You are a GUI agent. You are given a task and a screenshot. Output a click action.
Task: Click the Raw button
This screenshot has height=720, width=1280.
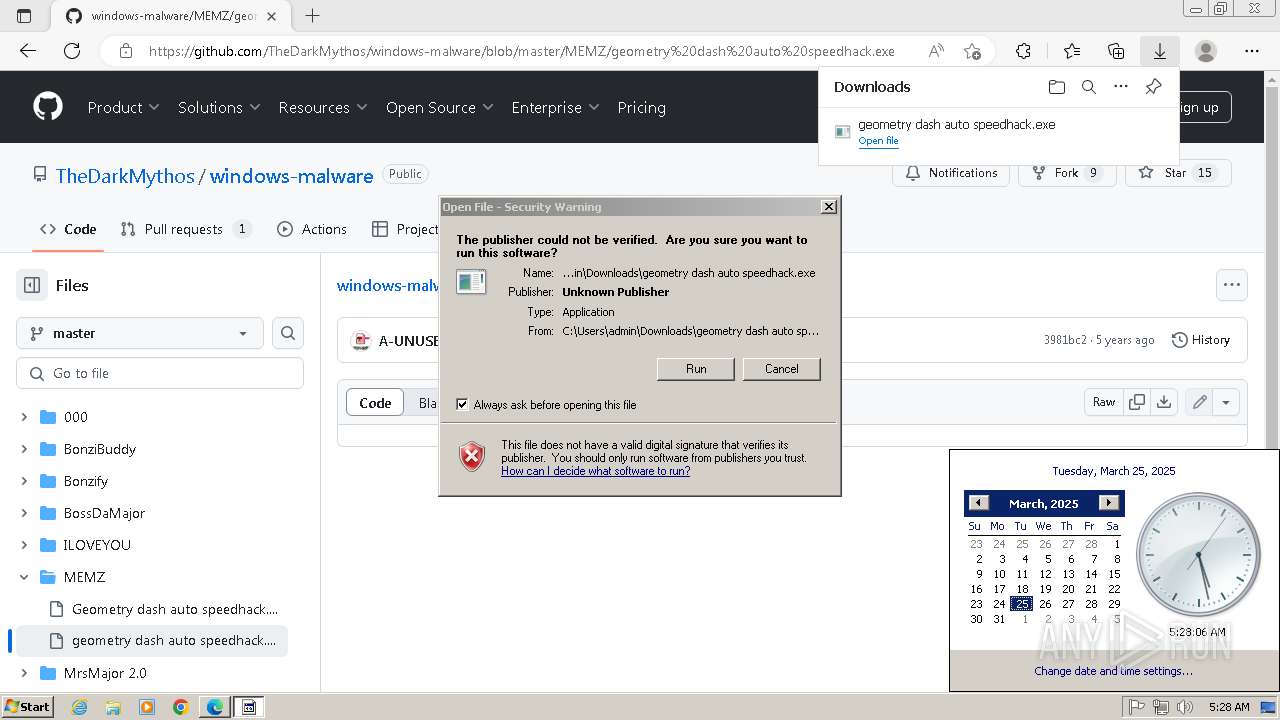[x=1104, y=402]
